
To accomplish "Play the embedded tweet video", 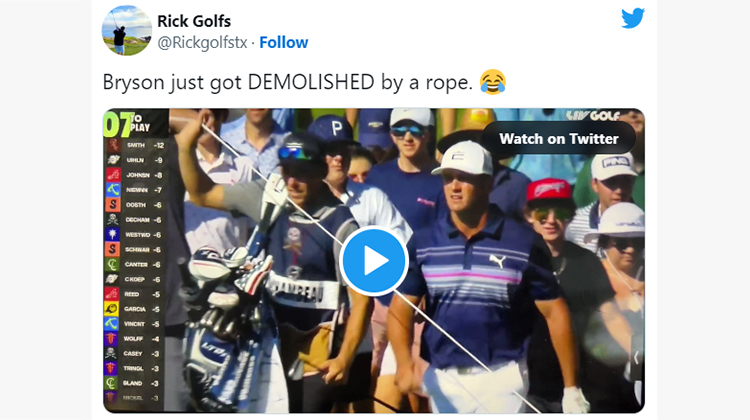I will (x=374, y=261).
